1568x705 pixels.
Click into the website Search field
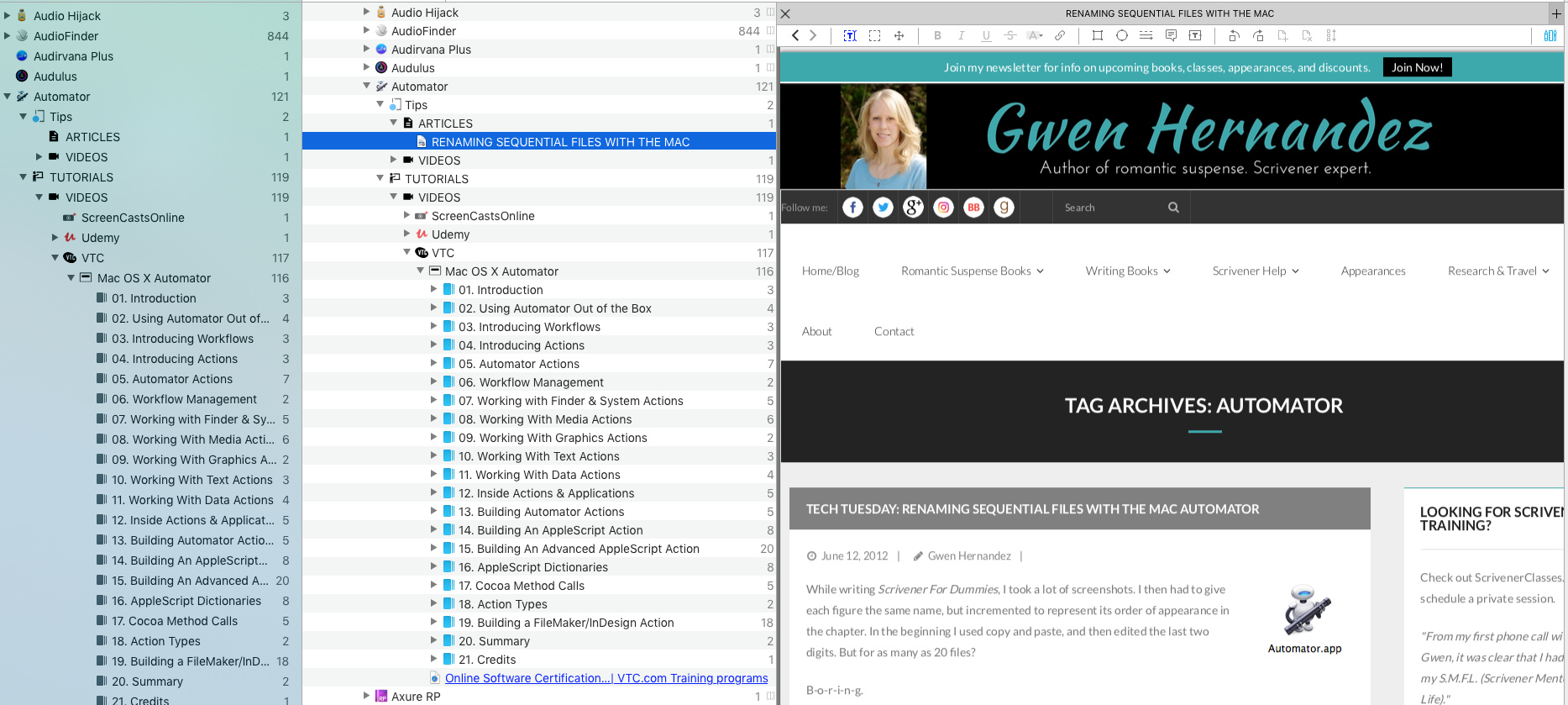point(1112,208)
